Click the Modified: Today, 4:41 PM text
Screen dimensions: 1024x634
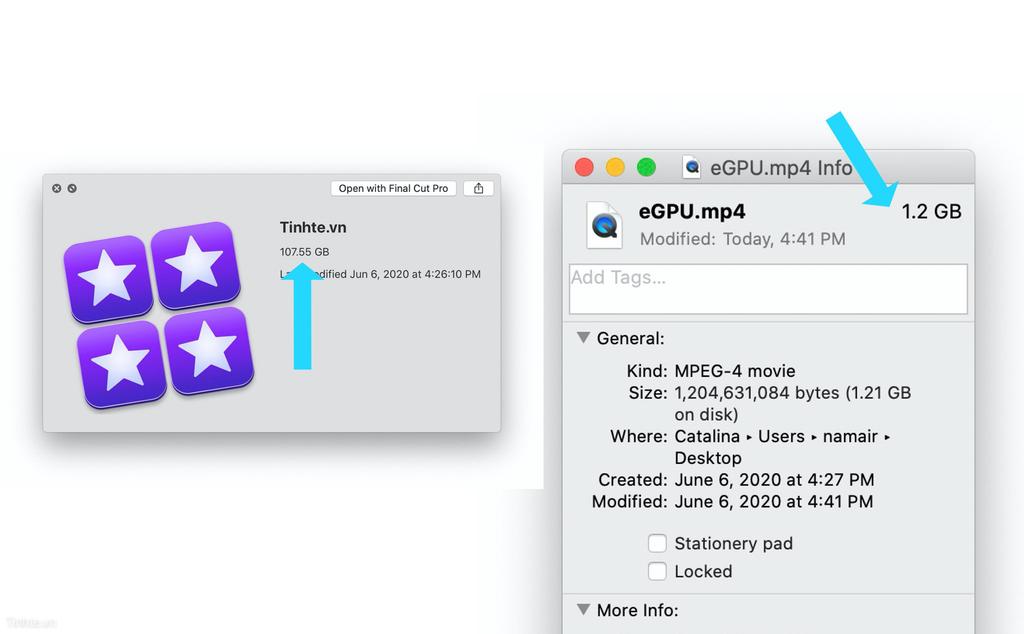tap(743, 239)
